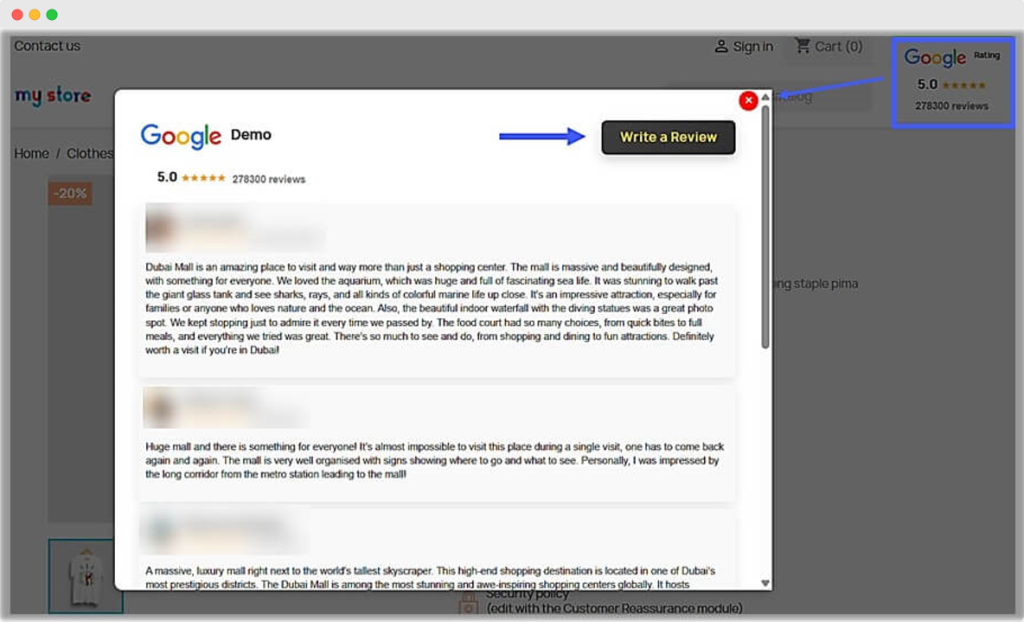Open the Clothes breadcrumb link
The height and width of the screenshot is (622, 1024).
coord(90,154)
